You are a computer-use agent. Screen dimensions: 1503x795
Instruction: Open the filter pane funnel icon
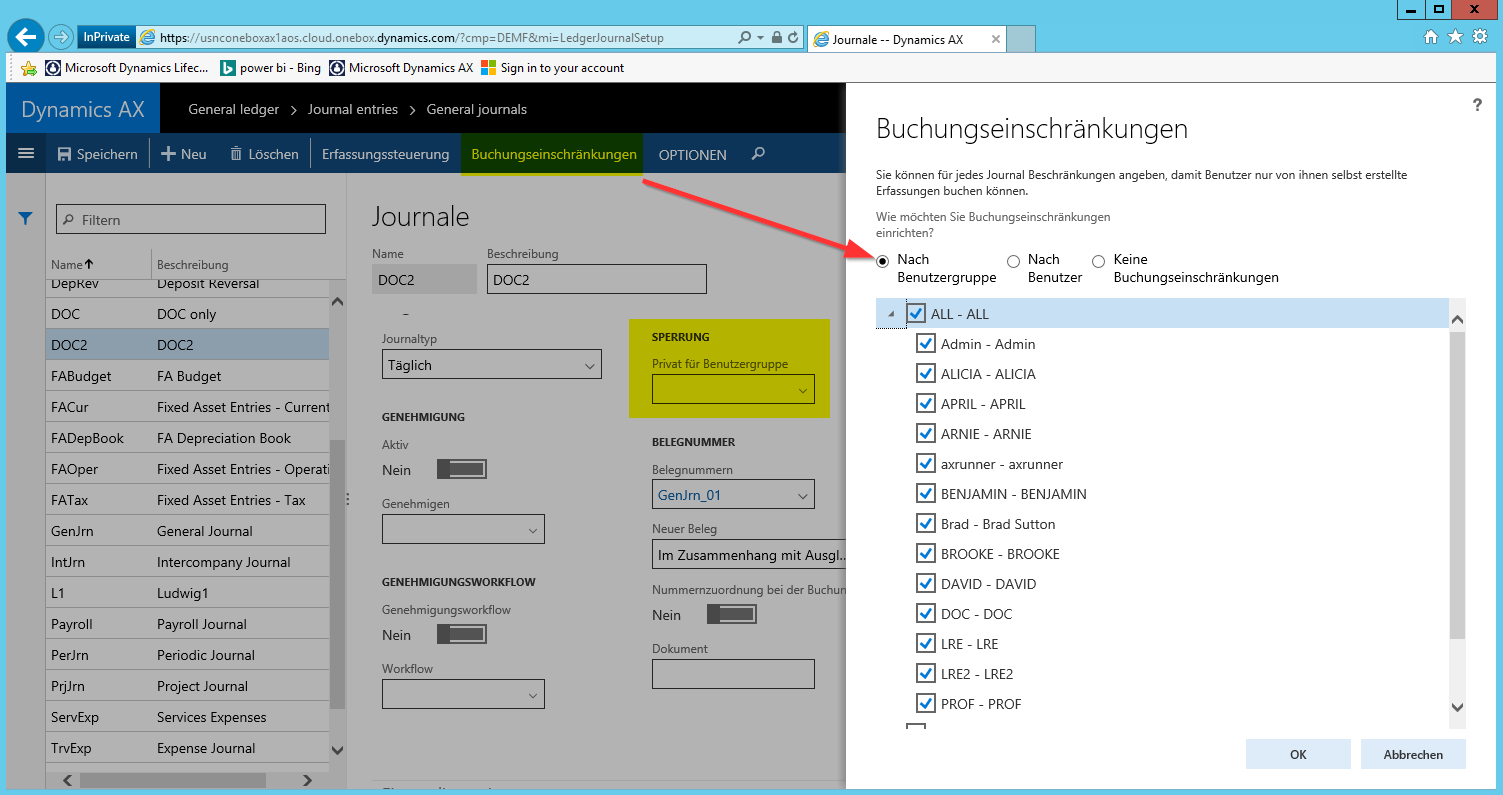pos(26,219)
